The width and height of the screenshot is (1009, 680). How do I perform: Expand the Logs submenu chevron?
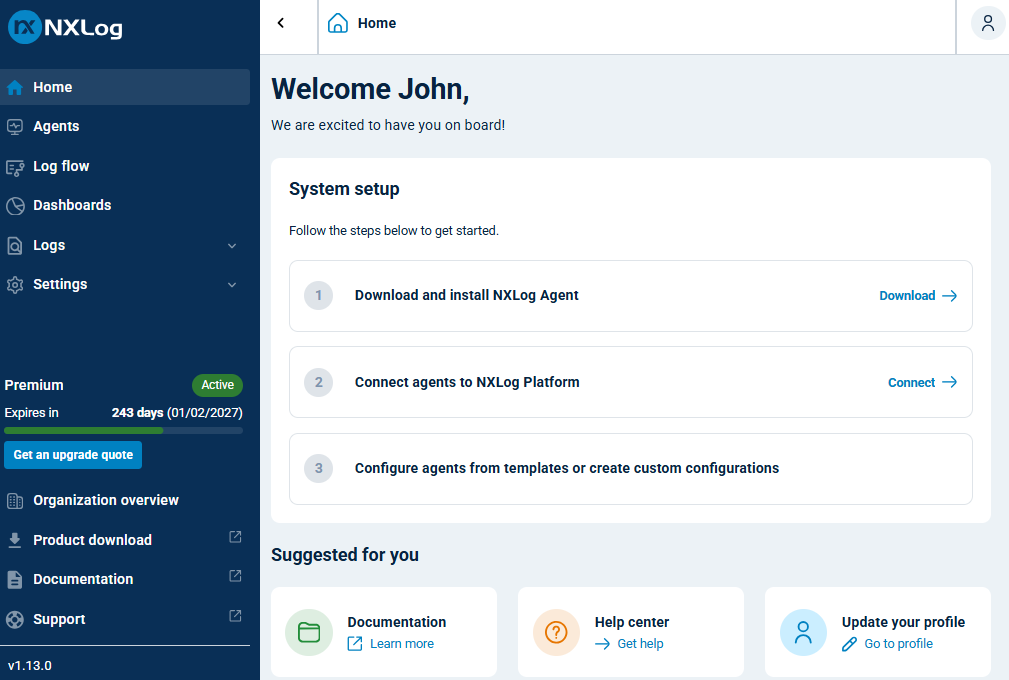pos(232,246)
